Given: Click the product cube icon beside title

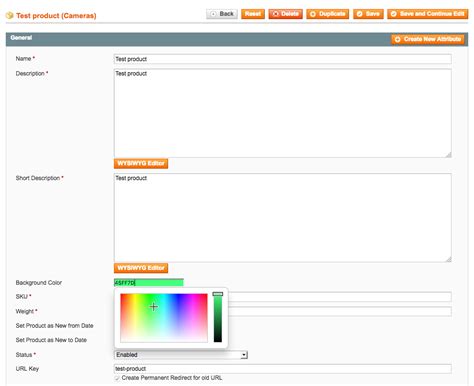Looking at the screenshot, I should (10, 15).
